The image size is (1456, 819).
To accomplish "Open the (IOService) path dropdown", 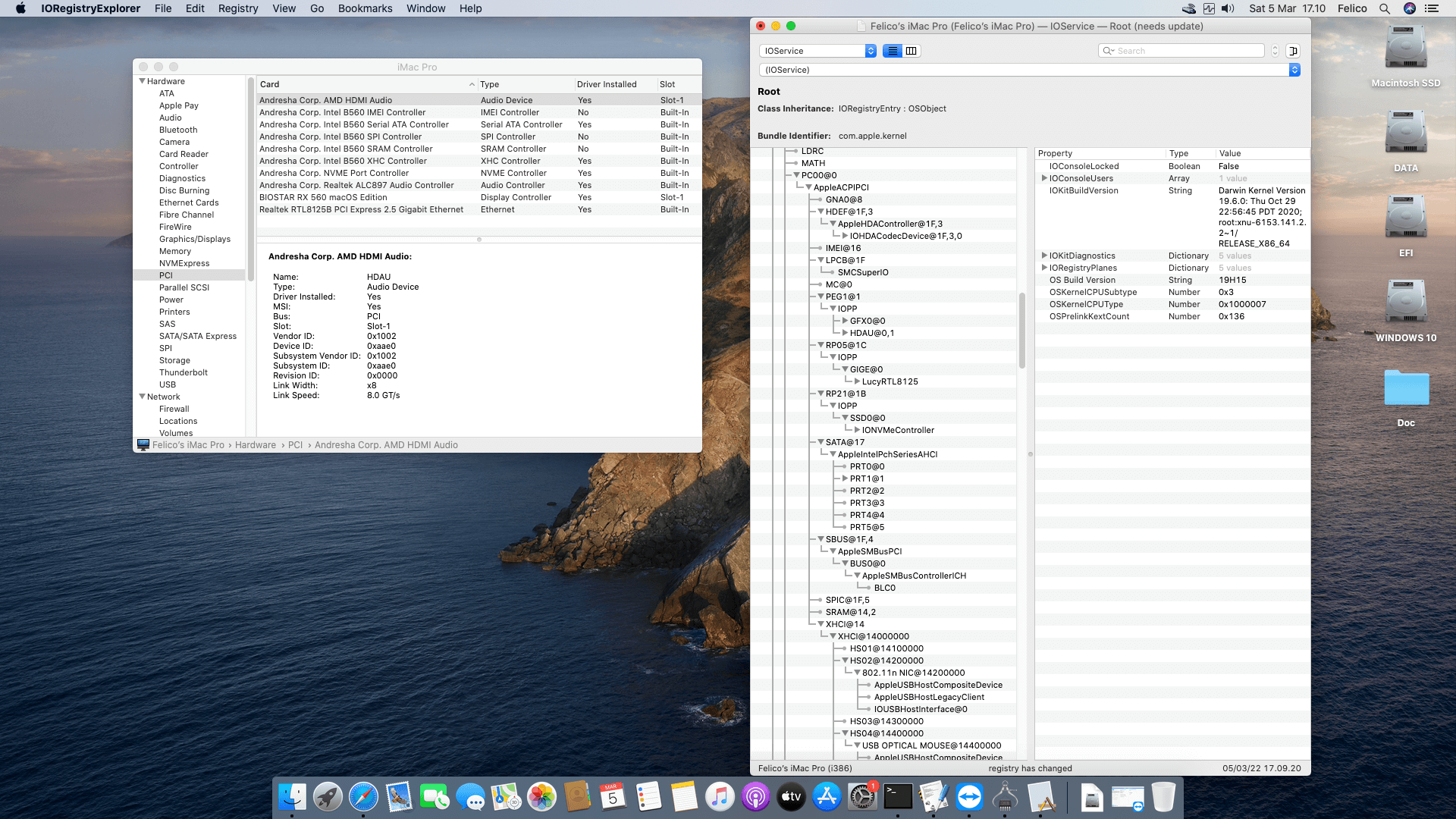I will (1029, 70).
